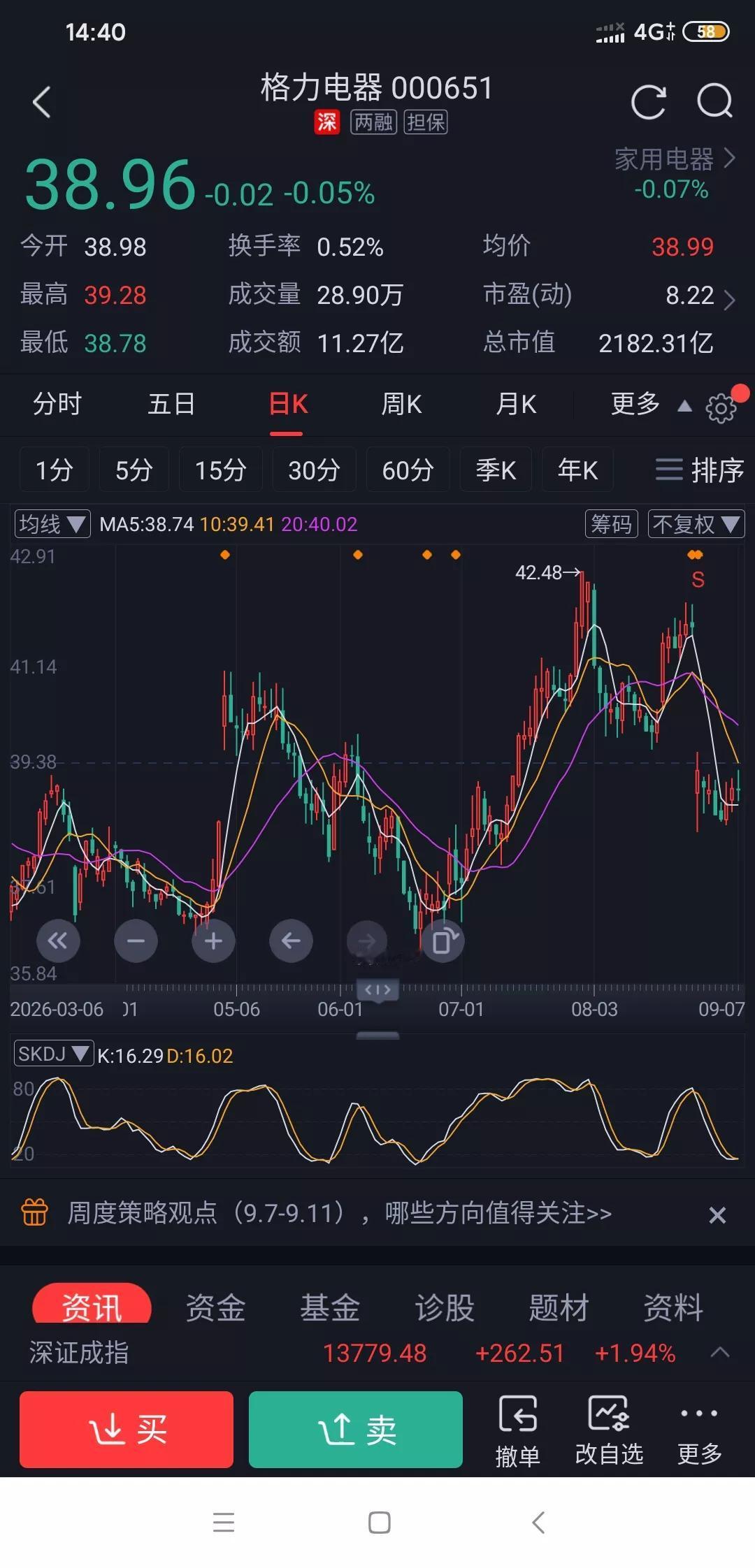
Task: Tap the gift icon in banner
Action: coord(35,1212)
